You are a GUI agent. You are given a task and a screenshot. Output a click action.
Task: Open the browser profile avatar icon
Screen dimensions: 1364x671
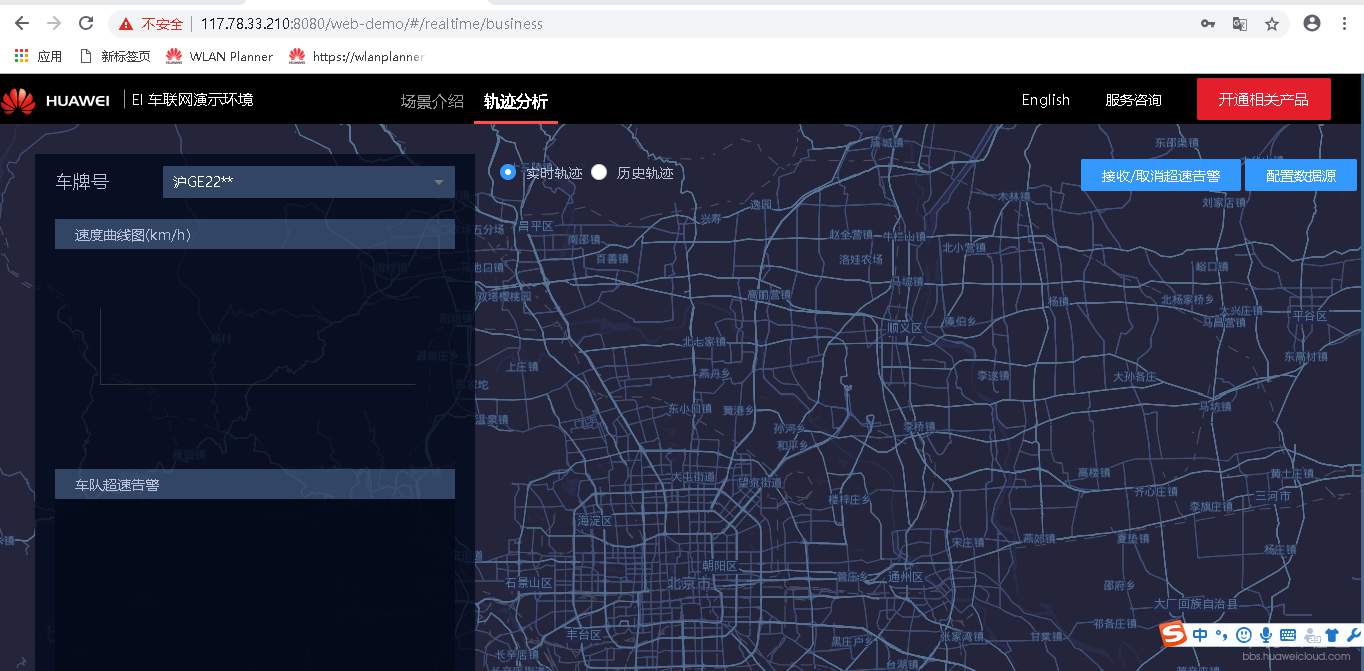1312,23
